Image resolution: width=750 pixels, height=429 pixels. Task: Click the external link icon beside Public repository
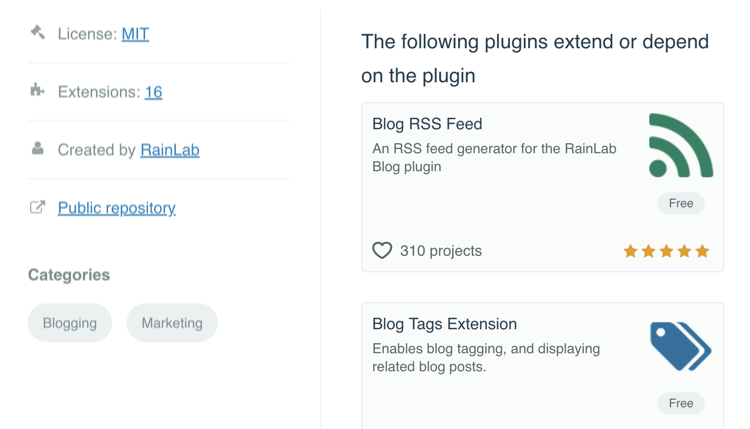tap(37, 207)
